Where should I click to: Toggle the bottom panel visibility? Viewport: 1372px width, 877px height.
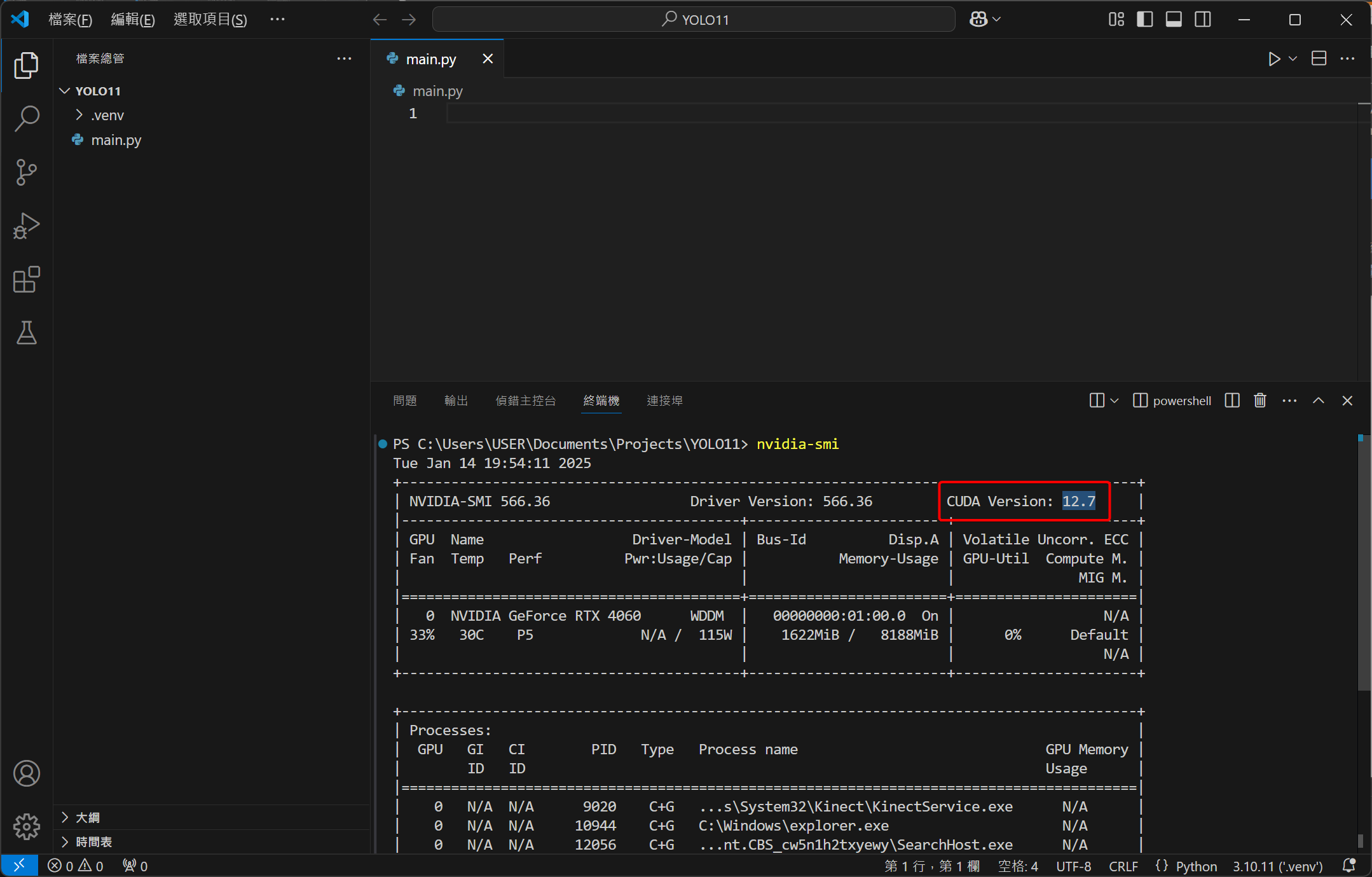(x=1174, y=20)
